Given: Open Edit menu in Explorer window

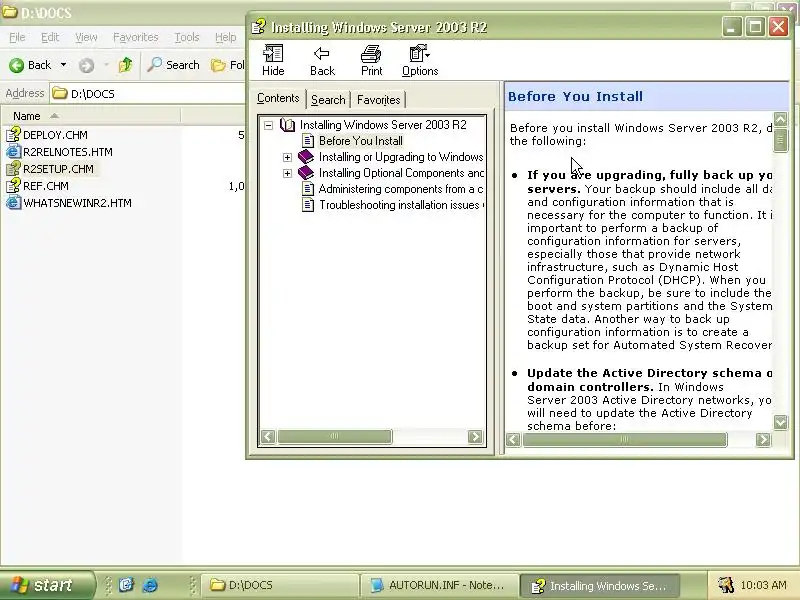Looking at the screenshot, I should (49, 37).
